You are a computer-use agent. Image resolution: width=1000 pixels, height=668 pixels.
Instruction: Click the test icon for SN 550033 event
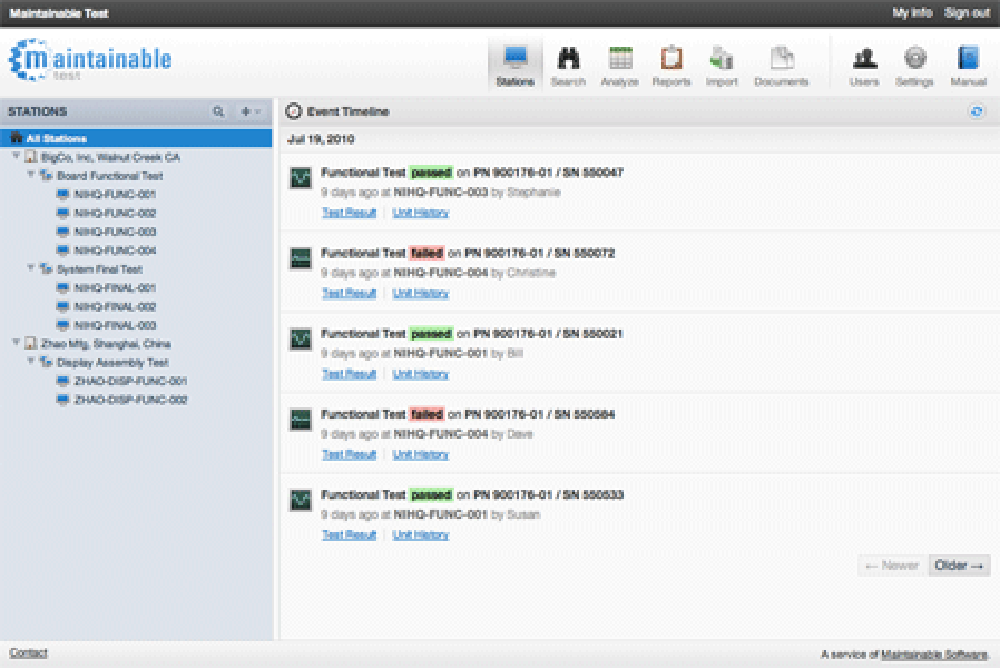coord(300,500)
